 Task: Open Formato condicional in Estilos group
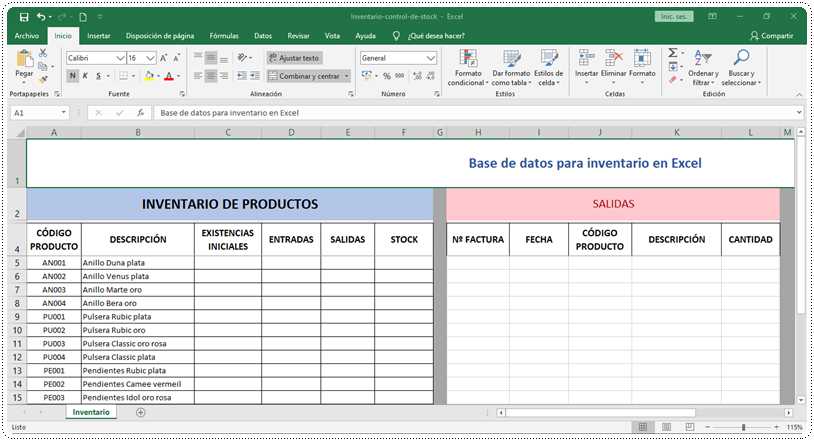point(467,60)
